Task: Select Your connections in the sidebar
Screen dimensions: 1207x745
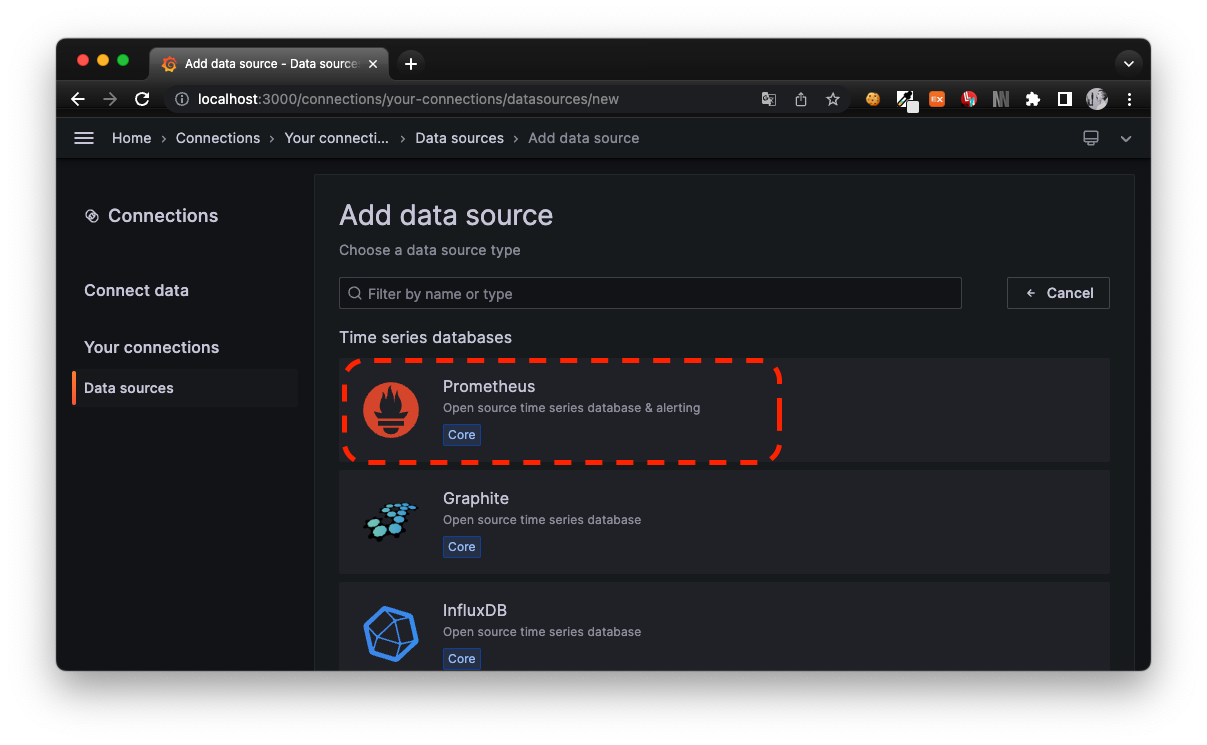Action: (x=152, y=347)
